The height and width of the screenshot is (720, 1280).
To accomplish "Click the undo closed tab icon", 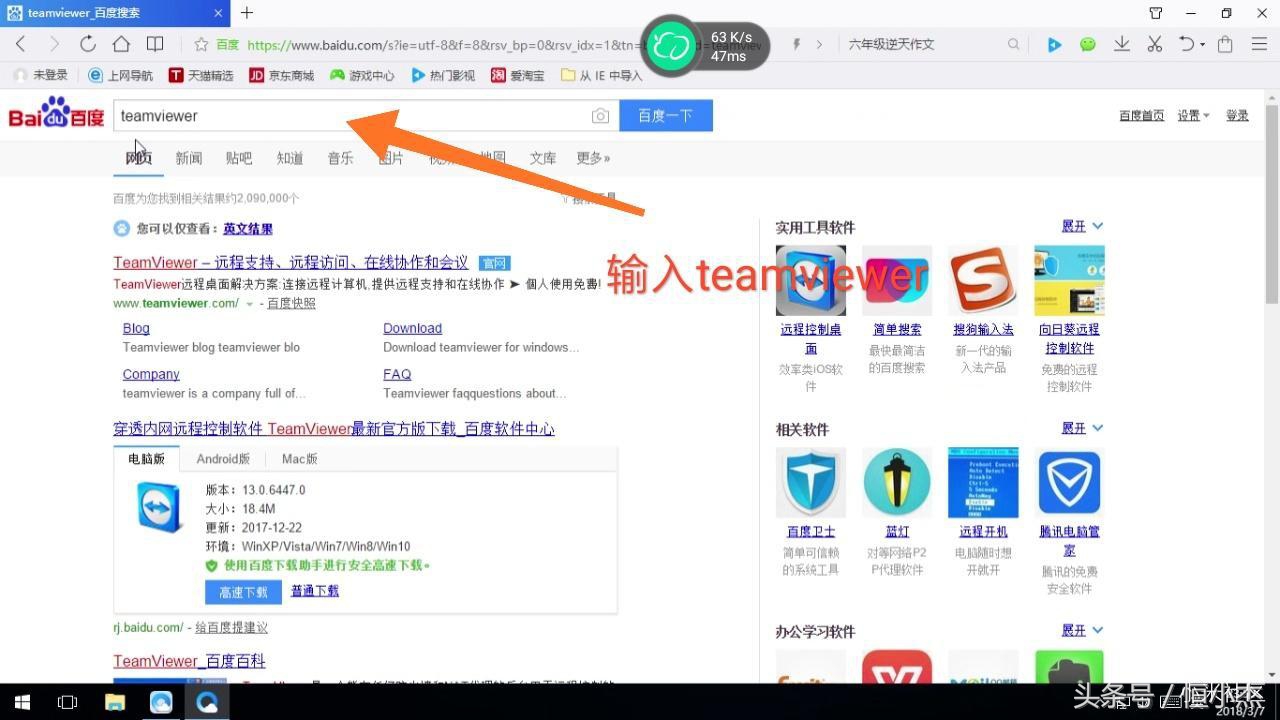I will pyautogui.click(x=1187, y=44).
